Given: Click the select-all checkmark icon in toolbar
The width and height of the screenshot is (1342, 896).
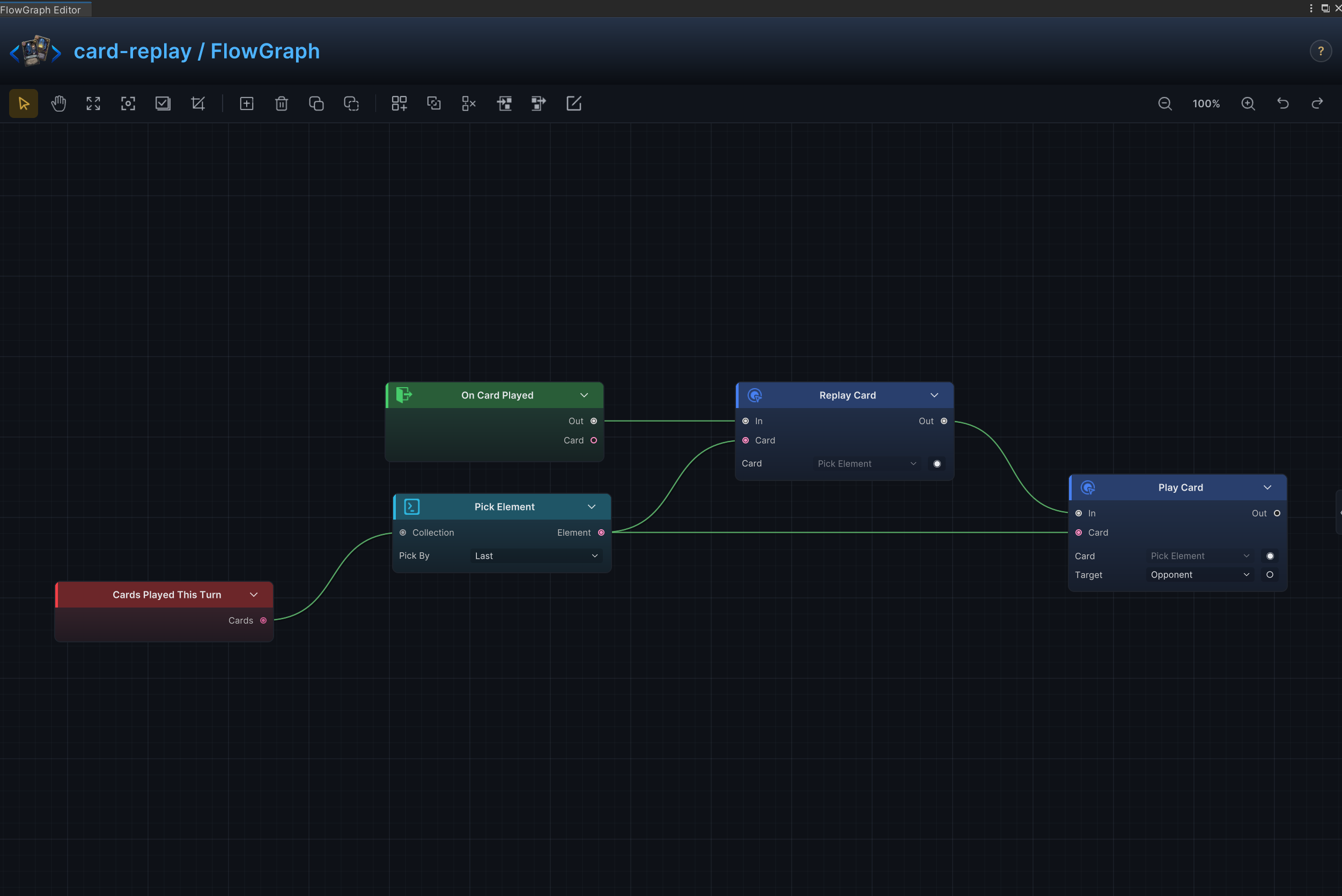Looking at the screenshot, I should pos(163,103).
